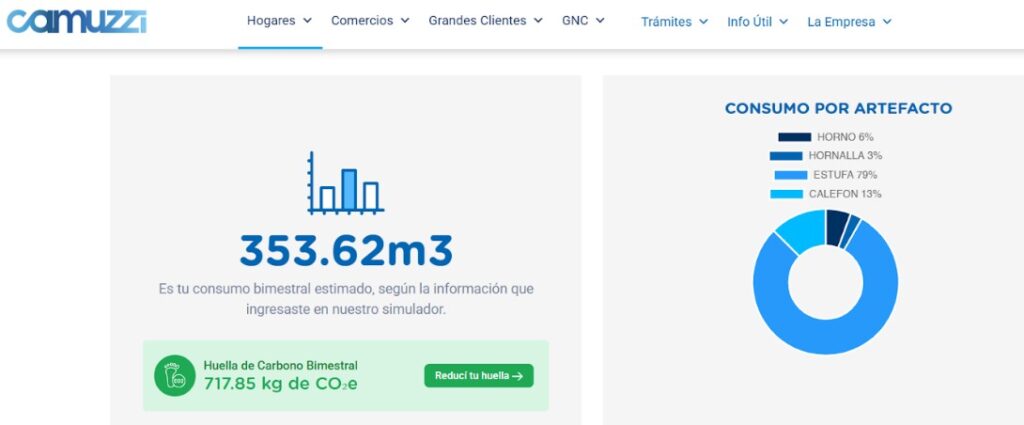Click the ESTUFA legend swatch
The width and height of the screenshot is (1024, 425).
point(791,175)
